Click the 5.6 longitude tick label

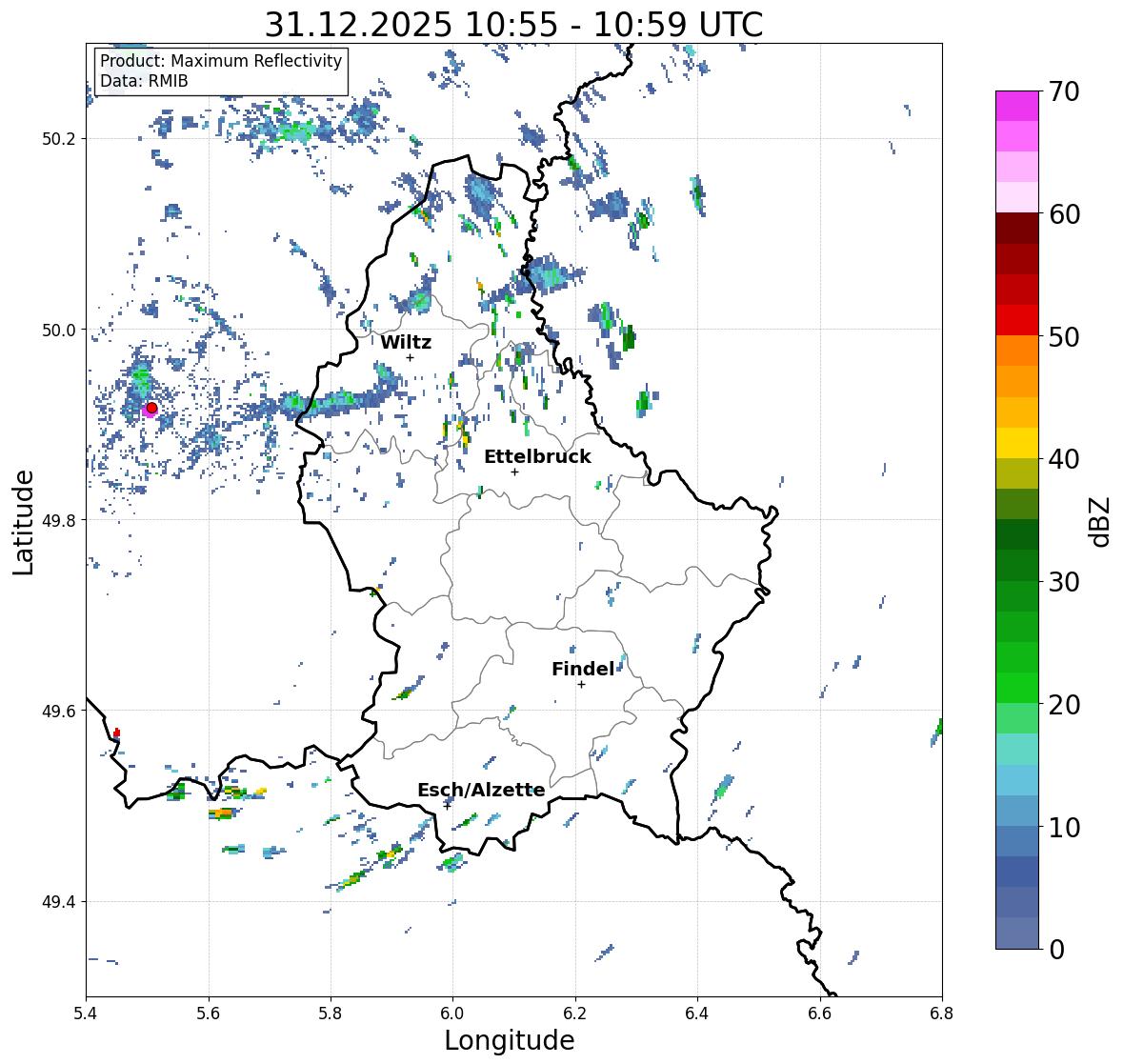(209, 1014)
